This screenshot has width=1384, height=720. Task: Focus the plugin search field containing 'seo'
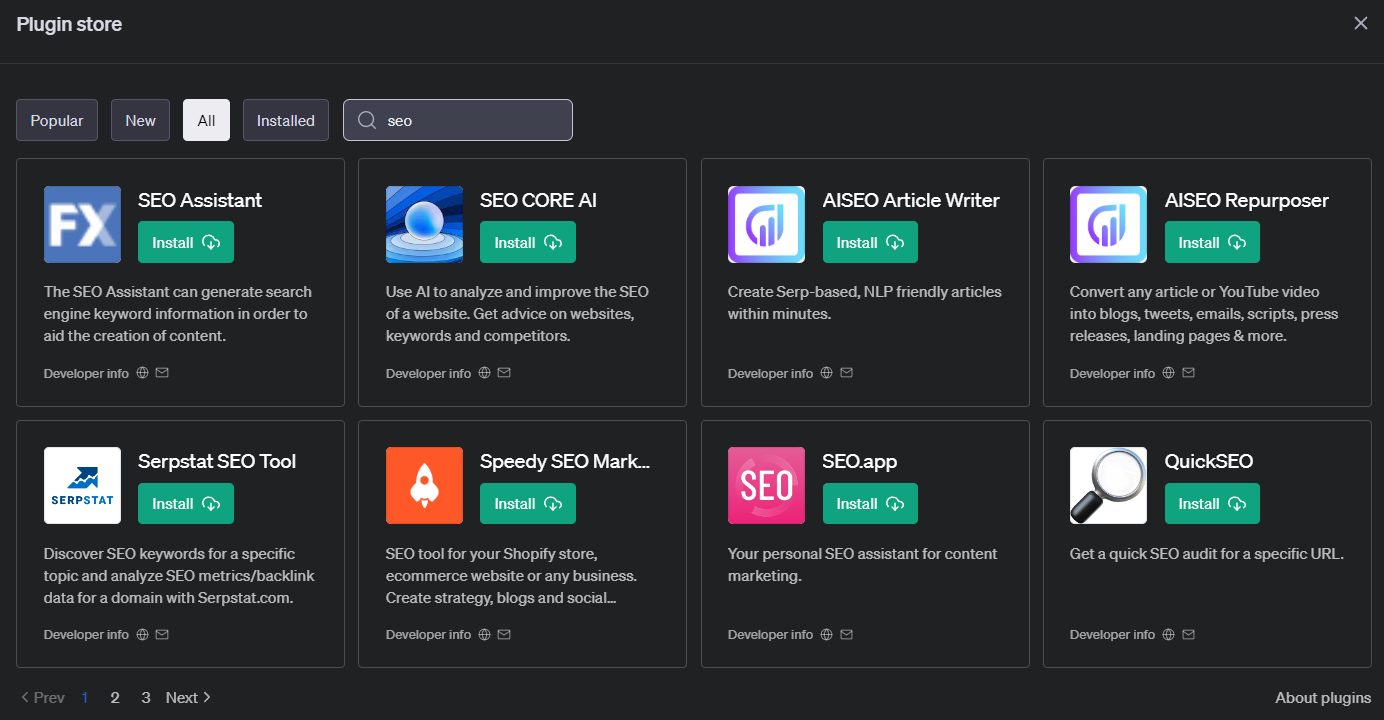click(x=458, y=120)
